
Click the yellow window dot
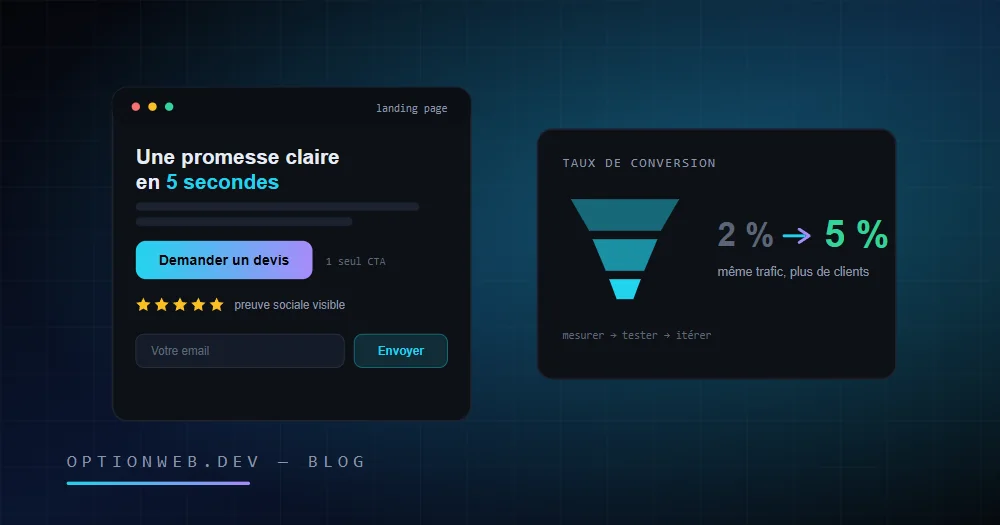point(152,107)
